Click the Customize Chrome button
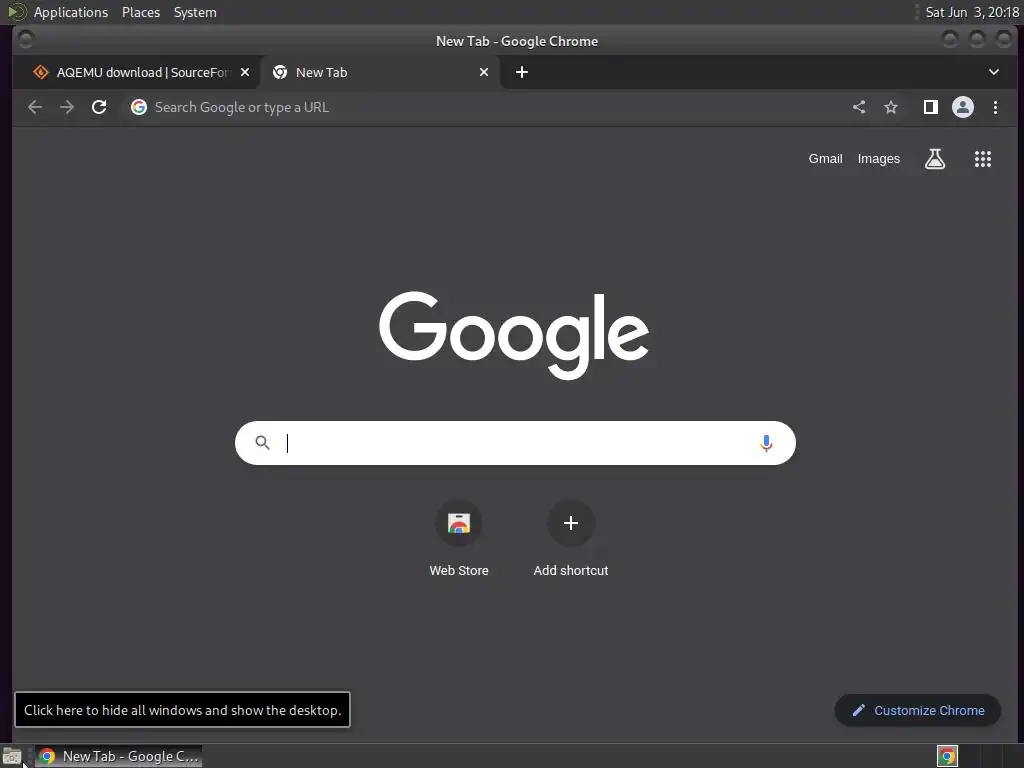The width and height of the screenshot is (1024, 768). click(918, 711)
